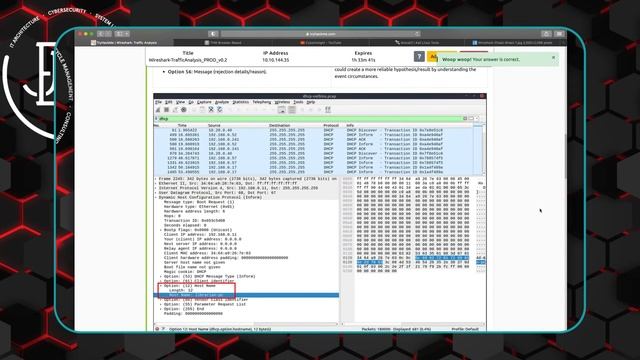Click the Wireshark close capture file icon
Viewport: 640px width, 360px height.
coord(211,110)
